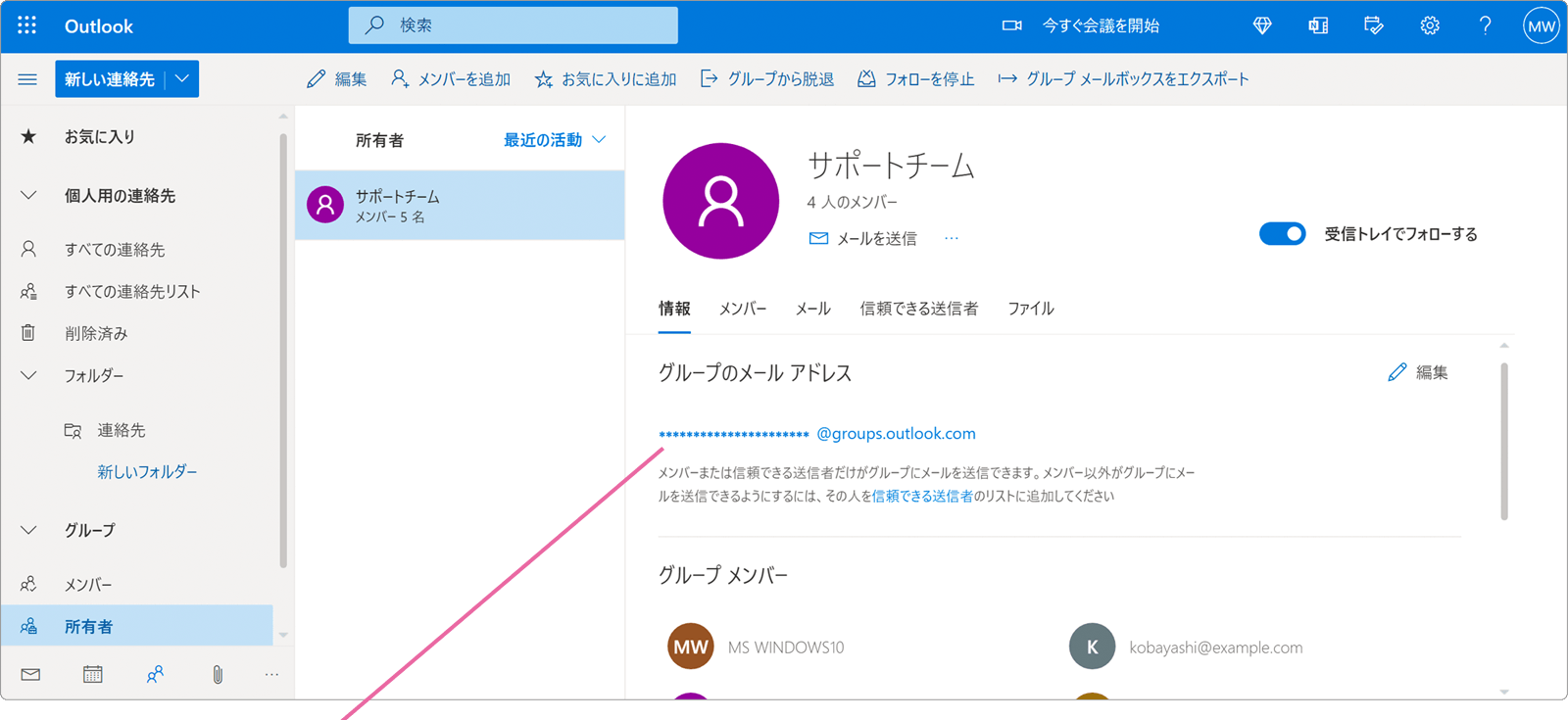Toggle the hamburger navigation pane
Image resolution: width=1568 pixels, height=720 pixels.
(27, 79)
